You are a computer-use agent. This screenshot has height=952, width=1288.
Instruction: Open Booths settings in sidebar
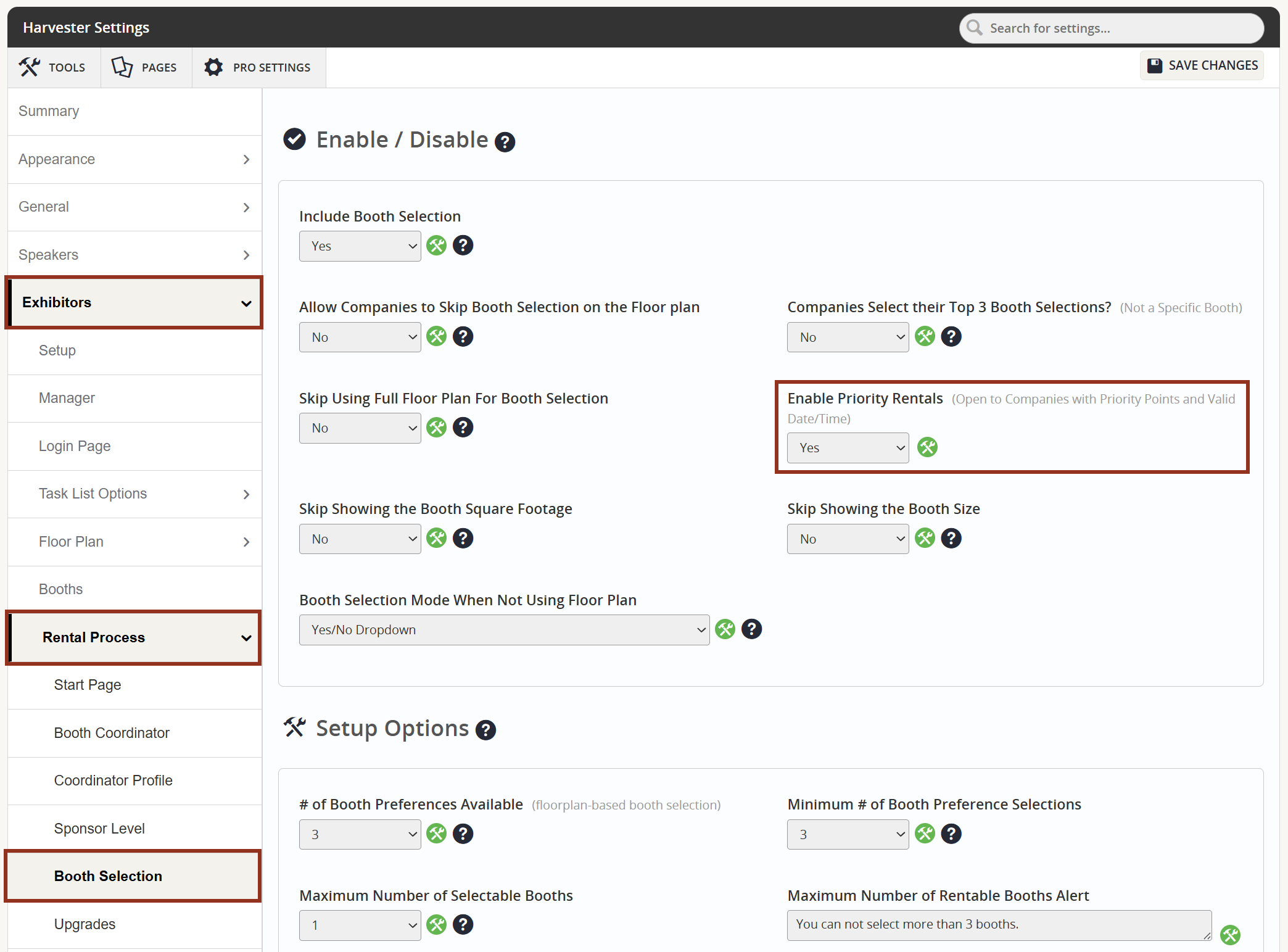click(x=134, y=589)
